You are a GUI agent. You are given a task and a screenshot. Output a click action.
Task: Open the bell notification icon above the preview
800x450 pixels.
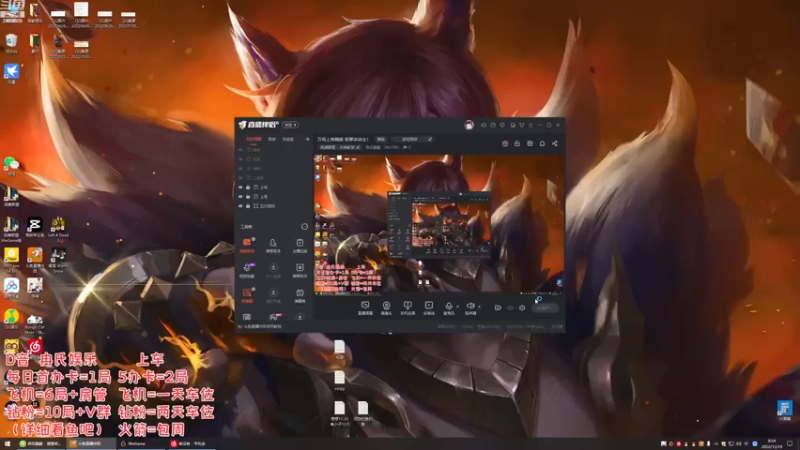point(542,143)
